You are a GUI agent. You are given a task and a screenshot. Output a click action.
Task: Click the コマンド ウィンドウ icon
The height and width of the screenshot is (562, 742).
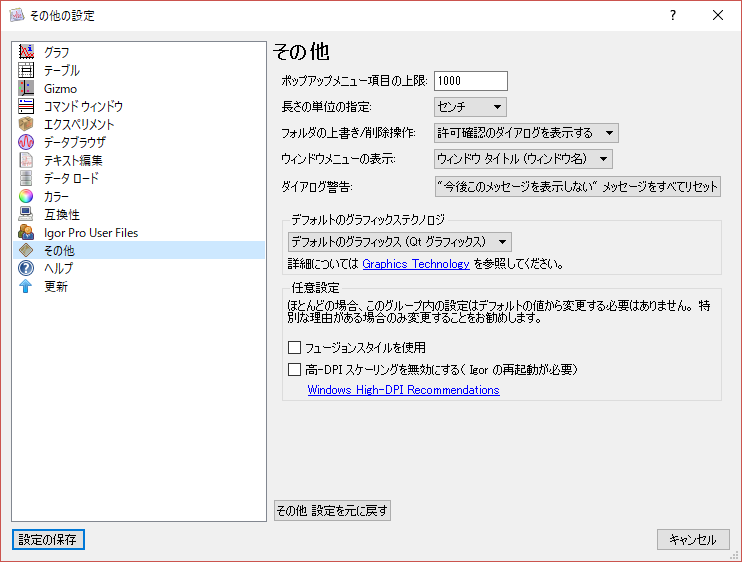point(26,106)
